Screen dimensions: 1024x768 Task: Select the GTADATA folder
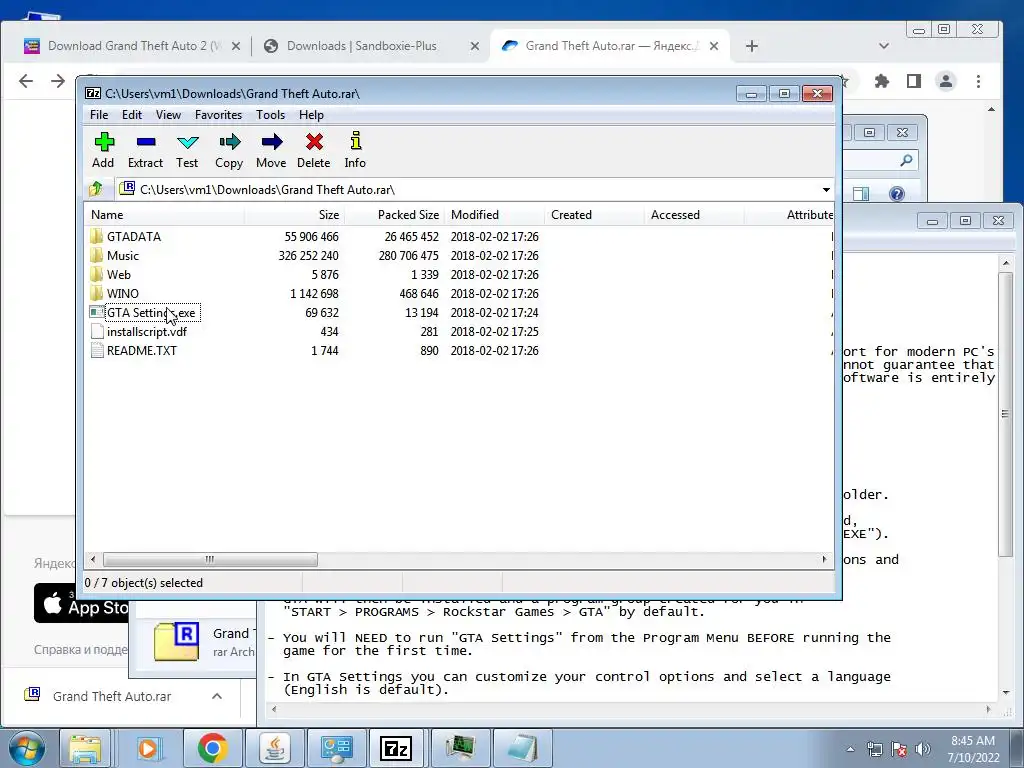[134, 236]
